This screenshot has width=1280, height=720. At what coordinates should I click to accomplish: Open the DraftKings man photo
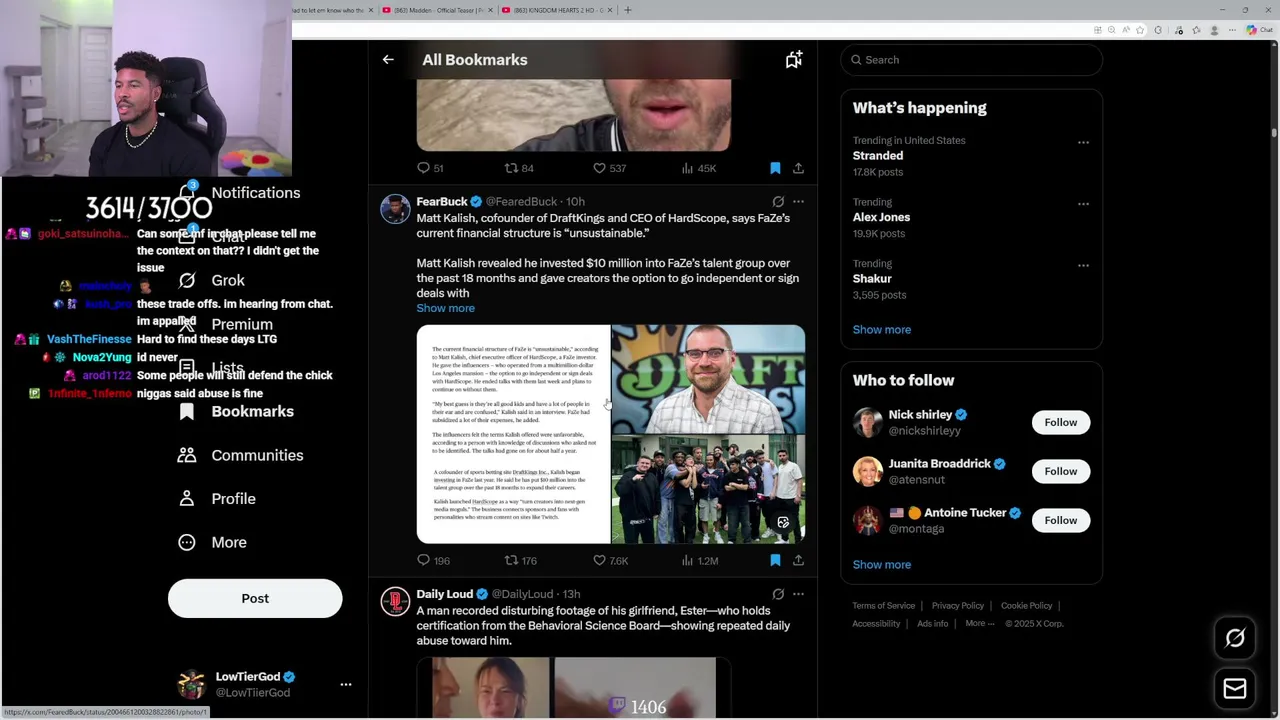coord(708,379)
